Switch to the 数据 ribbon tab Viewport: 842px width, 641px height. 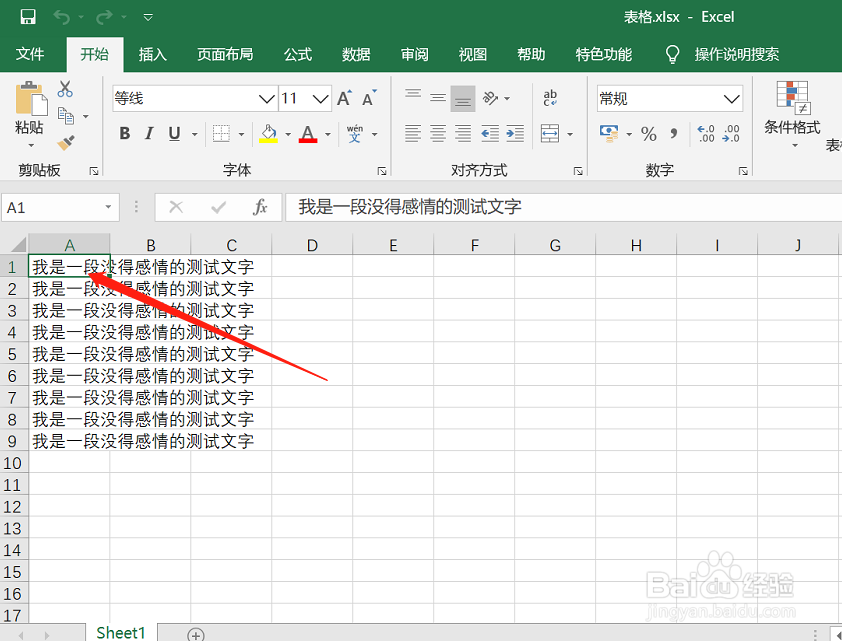355,55
